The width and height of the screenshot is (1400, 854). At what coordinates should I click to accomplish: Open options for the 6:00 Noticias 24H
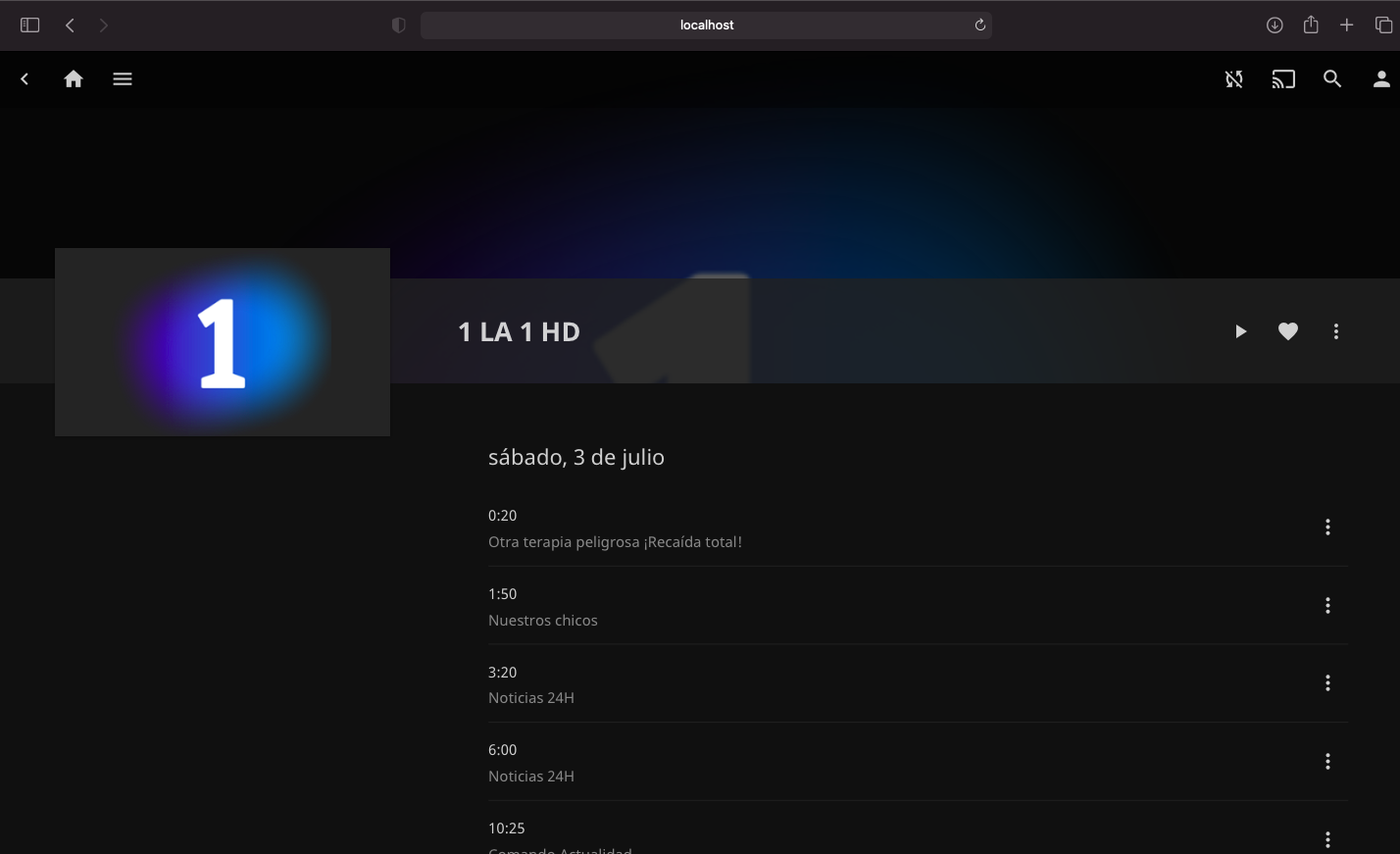1327,762
